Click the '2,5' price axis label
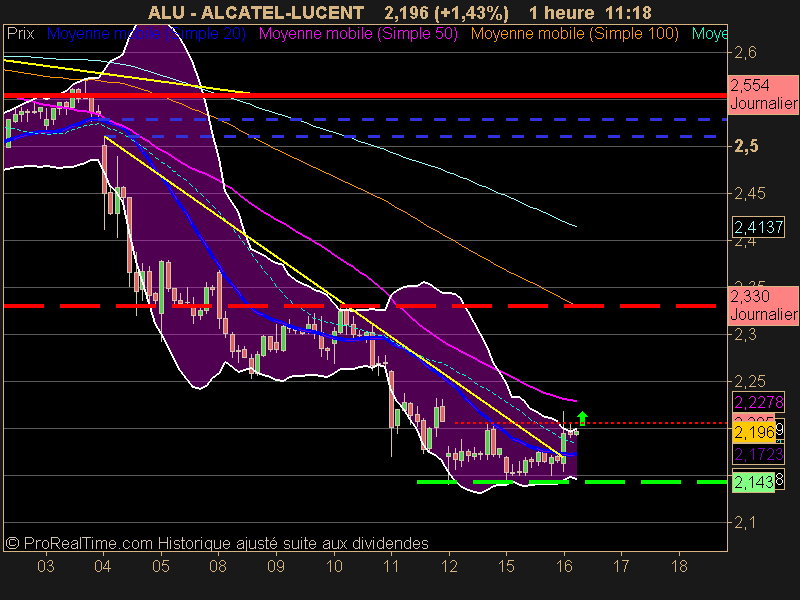The height and width of the screenshot is (600, 800). tap(746, 146)
